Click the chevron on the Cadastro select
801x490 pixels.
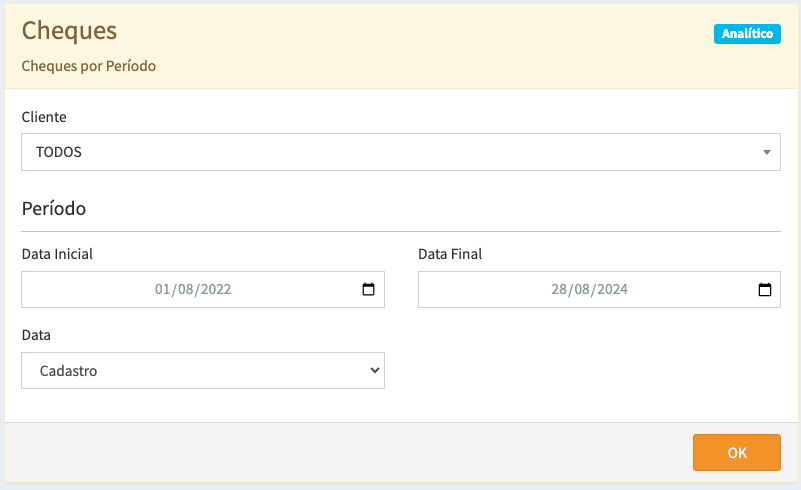[x=375, y=370]
